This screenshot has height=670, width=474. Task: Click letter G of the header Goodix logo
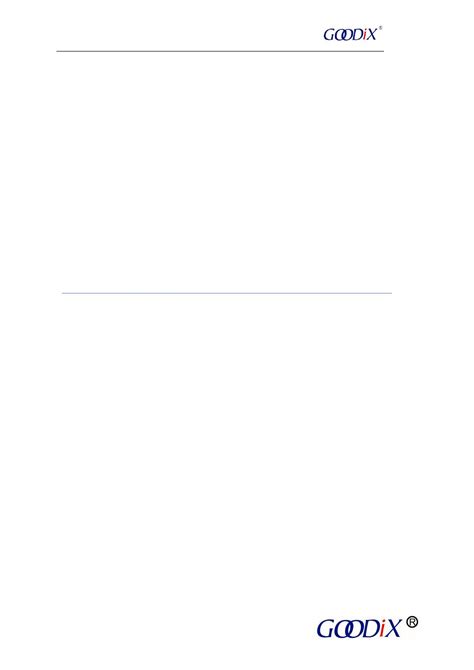click(x=329, y=35)
